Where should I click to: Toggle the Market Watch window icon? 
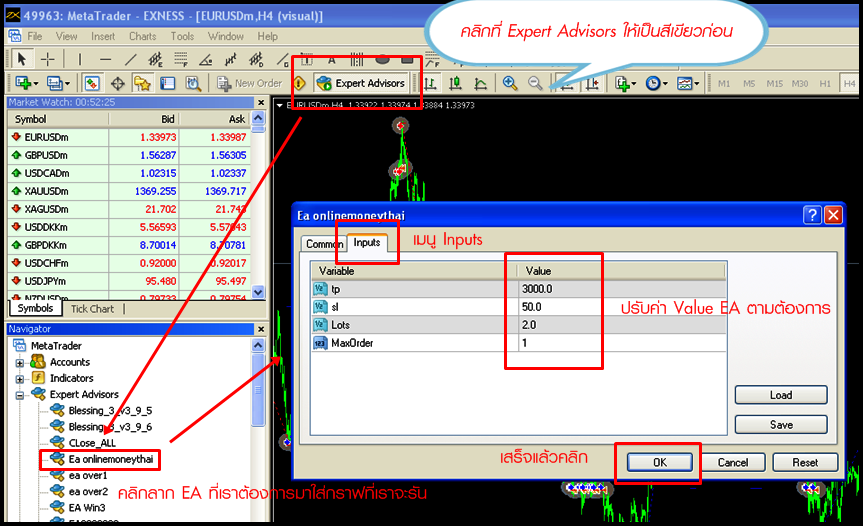tap(92, 83)
